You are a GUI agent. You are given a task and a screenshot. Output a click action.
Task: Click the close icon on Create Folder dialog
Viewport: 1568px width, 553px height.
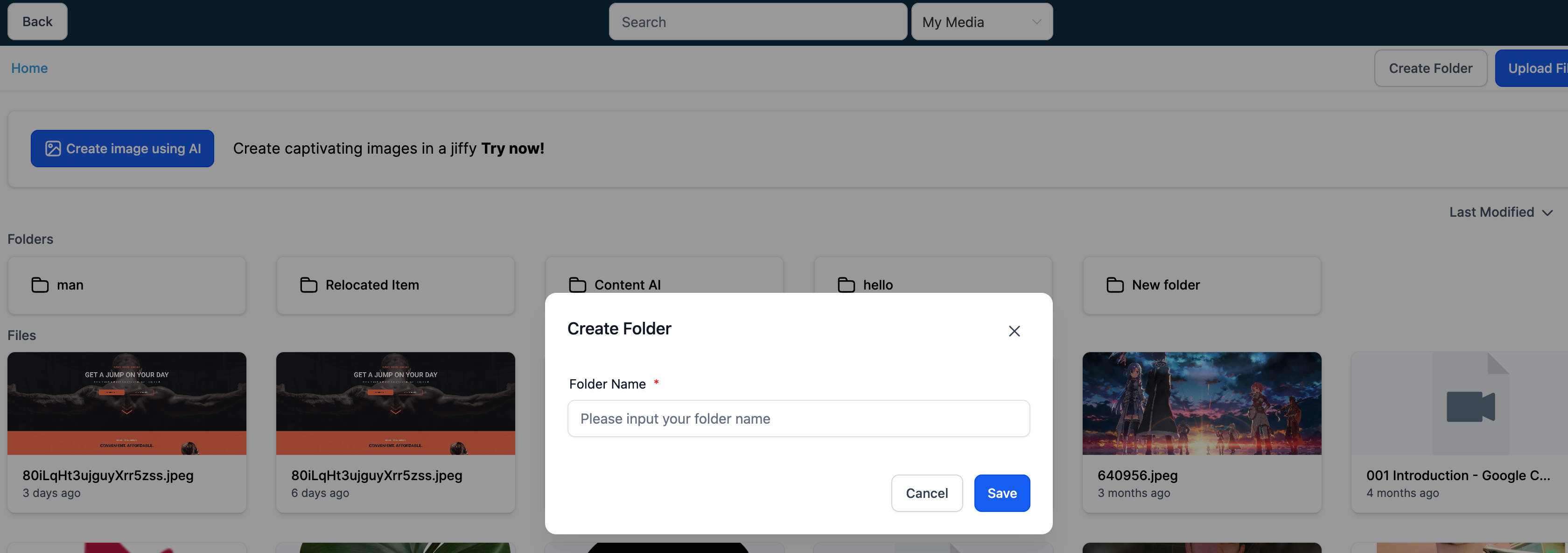[x=1013, y=330]
